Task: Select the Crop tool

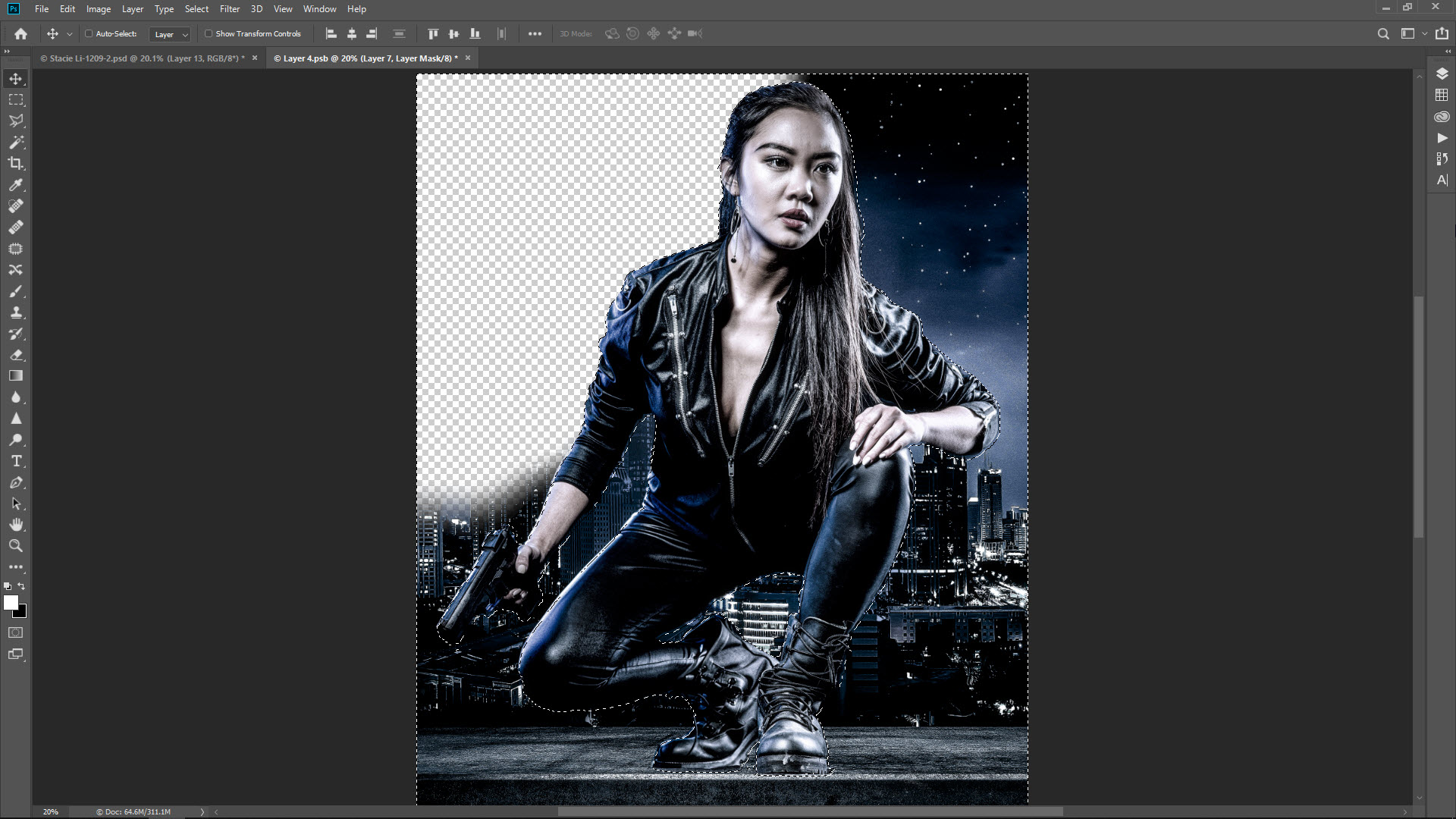Action: (x=16, y=163)
